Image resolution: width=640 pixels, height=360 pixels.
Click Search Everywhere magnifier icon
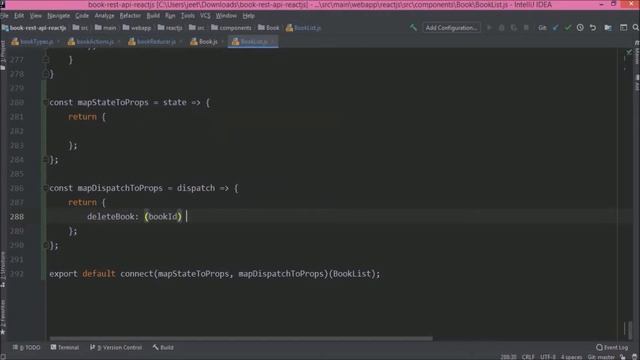tap(636, 28)
